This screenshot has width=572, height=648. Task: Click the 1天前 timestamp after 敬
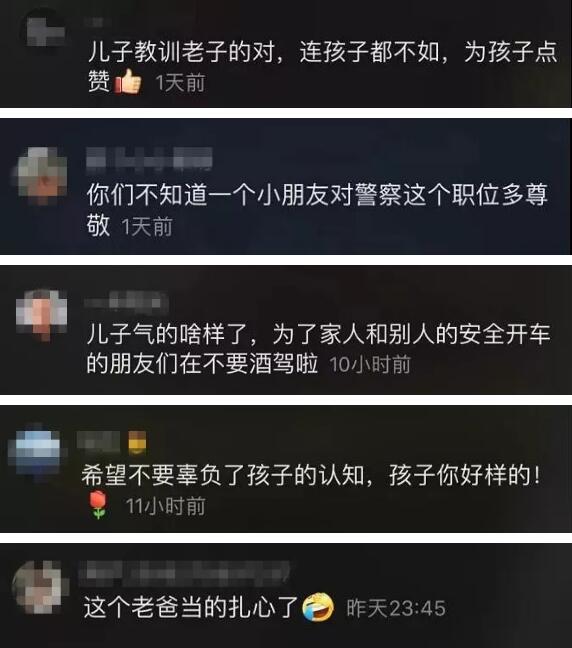147,226
